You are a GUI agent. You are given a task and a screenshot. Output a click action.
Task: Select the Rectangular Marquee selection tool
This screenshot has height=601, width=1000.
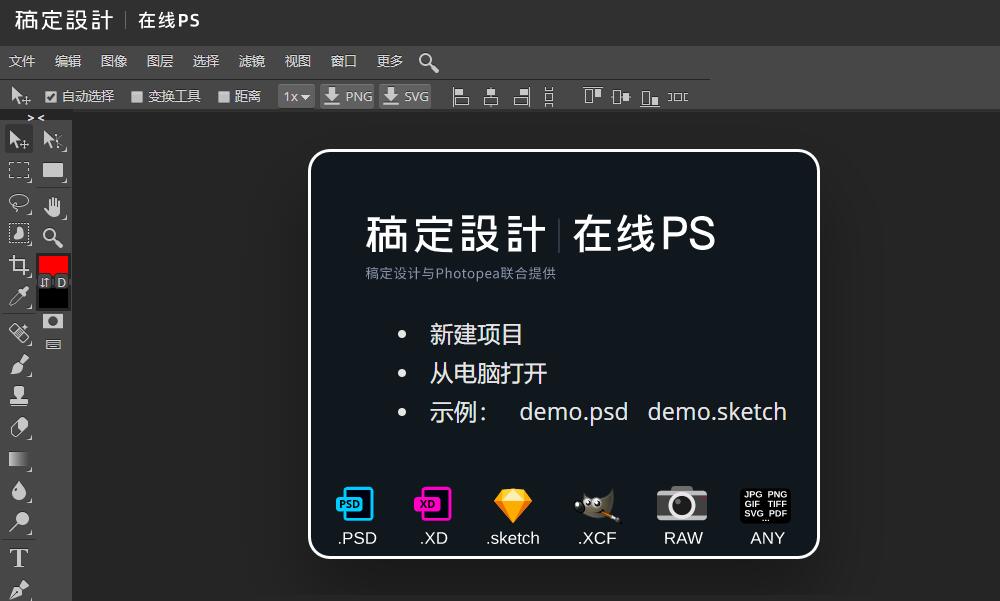tap(18, 171)
